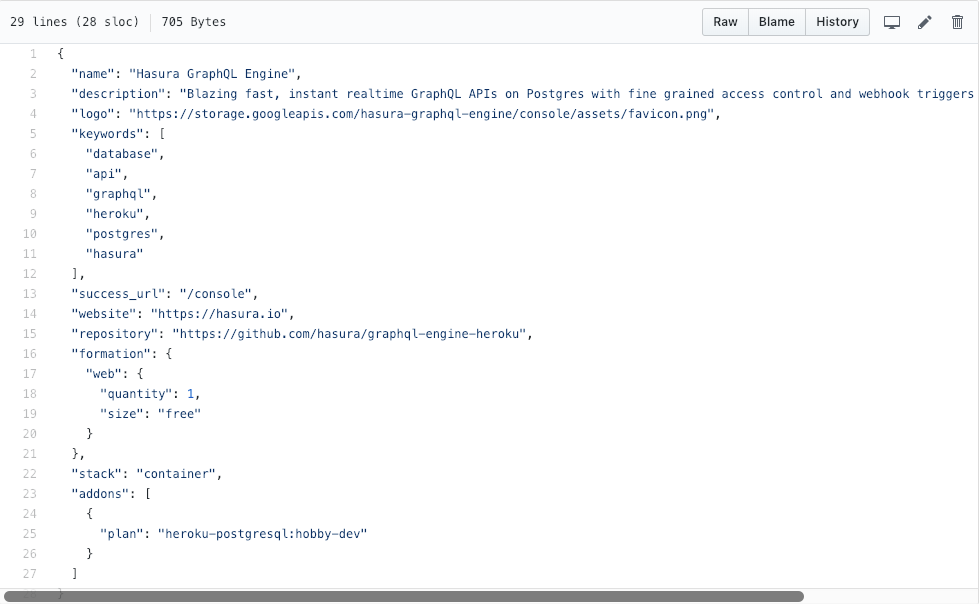The image size is (979, 604).
Task: Select line number 18 with the quantity value
Action: click(29, 393)
